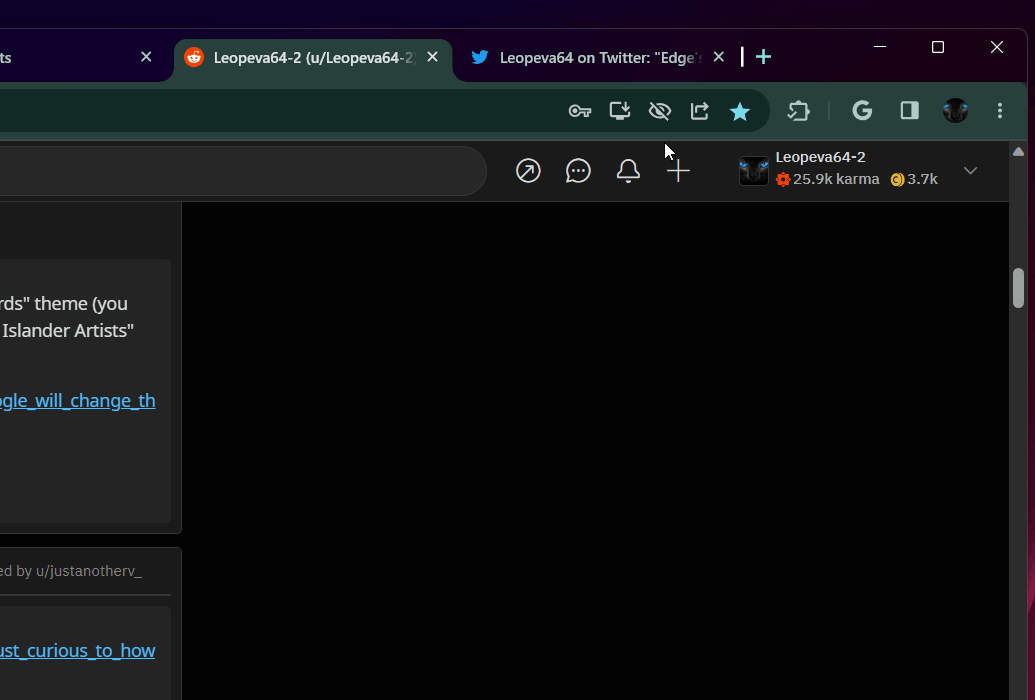Image resolution: width=1035 pixels, height=700 pixels.
Task: Open the browser three-dot menu
Action: pos(999,110)
